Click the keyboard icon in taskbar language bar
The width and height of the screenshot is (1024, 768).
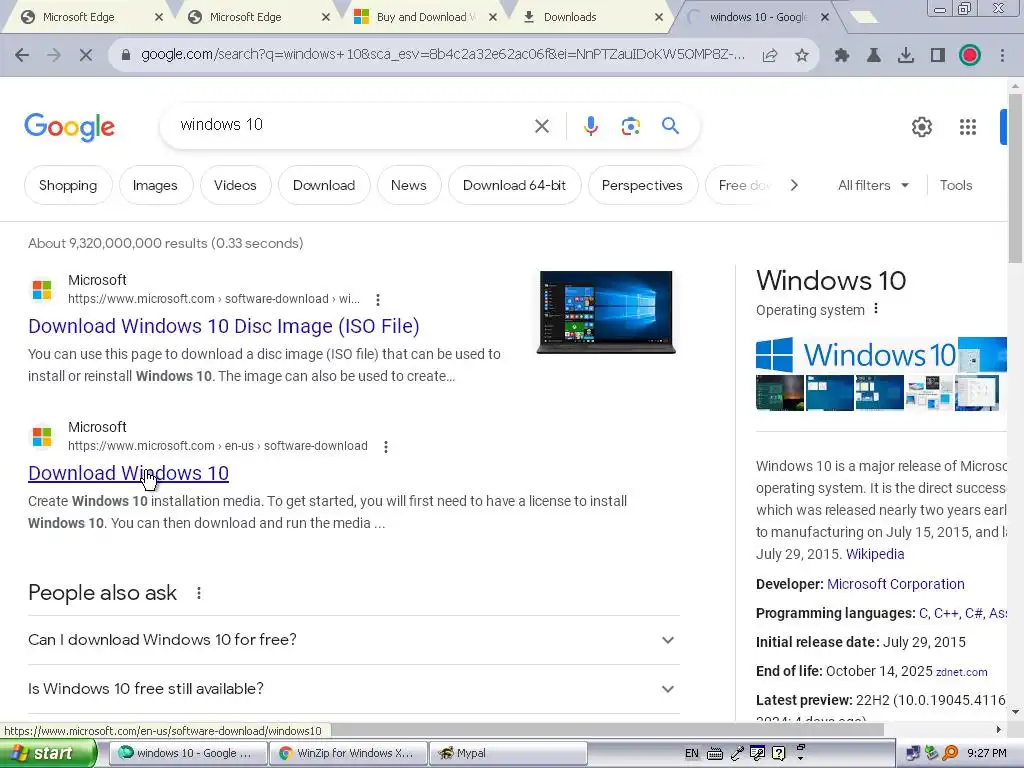click(714, 754)
